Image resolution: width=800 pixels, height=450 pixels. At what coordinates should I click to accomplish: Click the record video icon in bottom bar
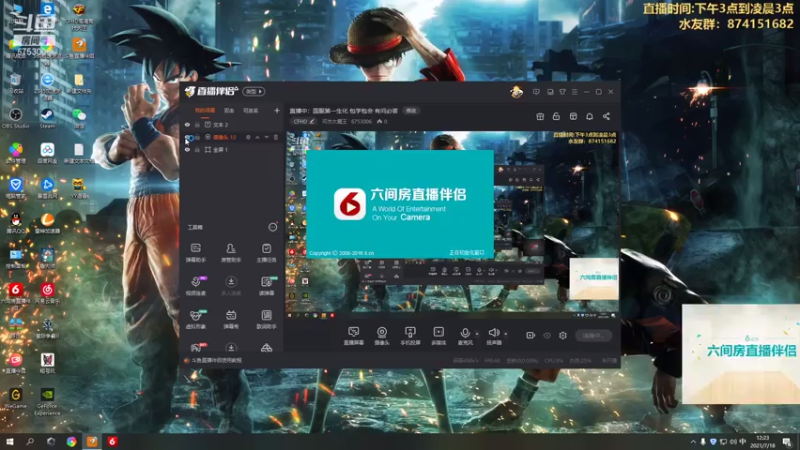[531, 335]
